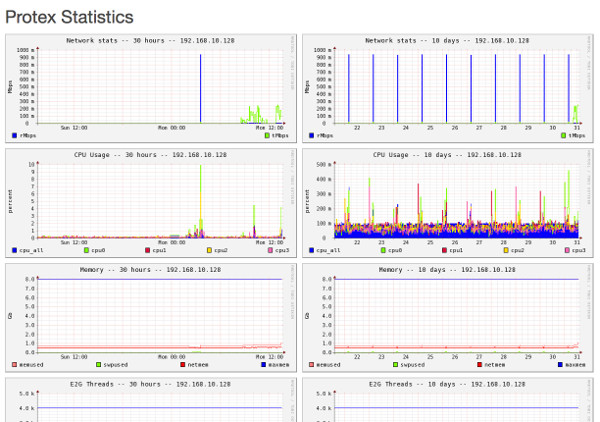The image size is (600, 422).
Task: Click 'cpu3' label in CPU 10 days legend
Action: tap(579, 250)
